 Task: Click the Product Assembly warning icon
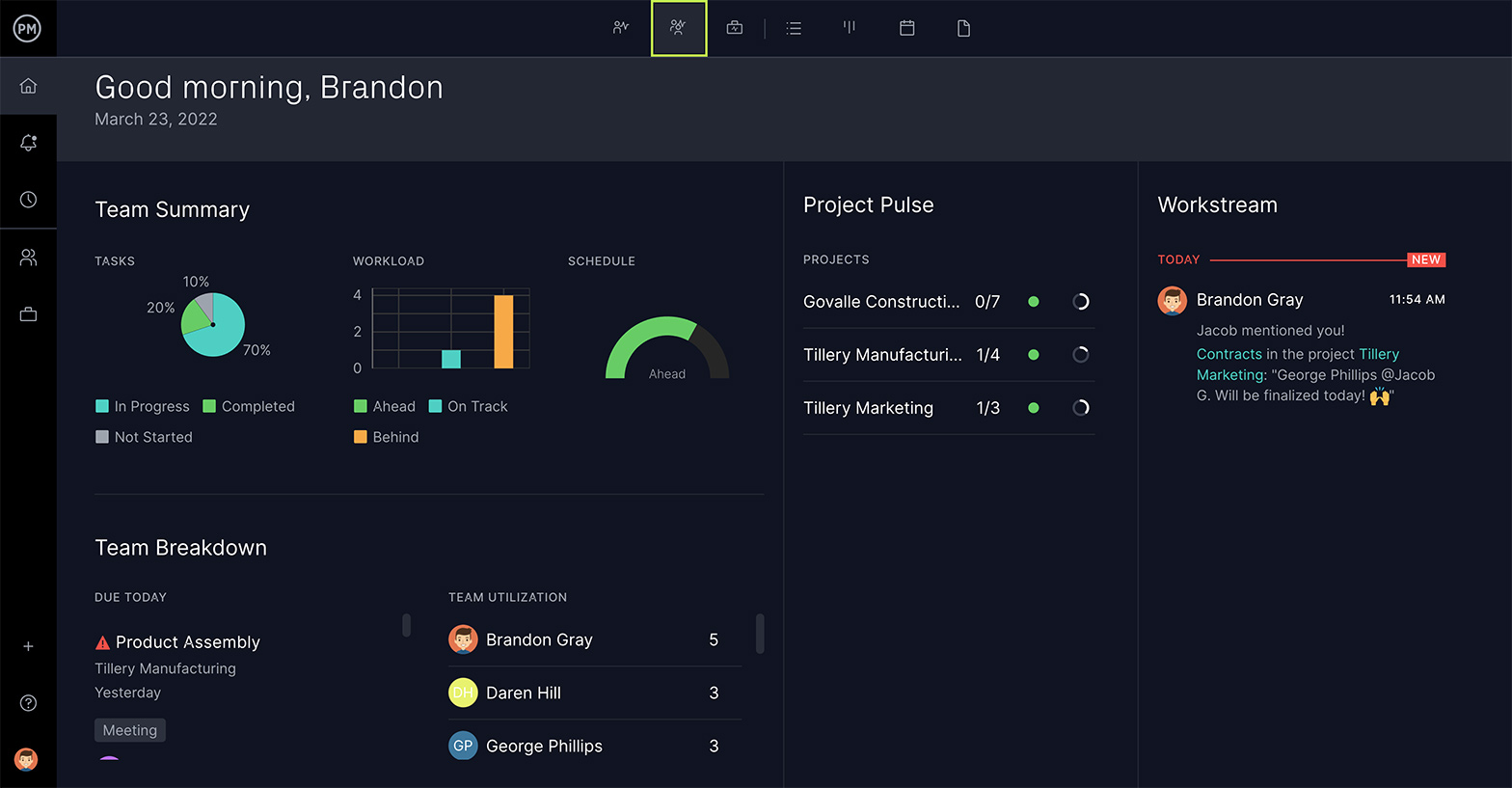(x=103, y=642)
